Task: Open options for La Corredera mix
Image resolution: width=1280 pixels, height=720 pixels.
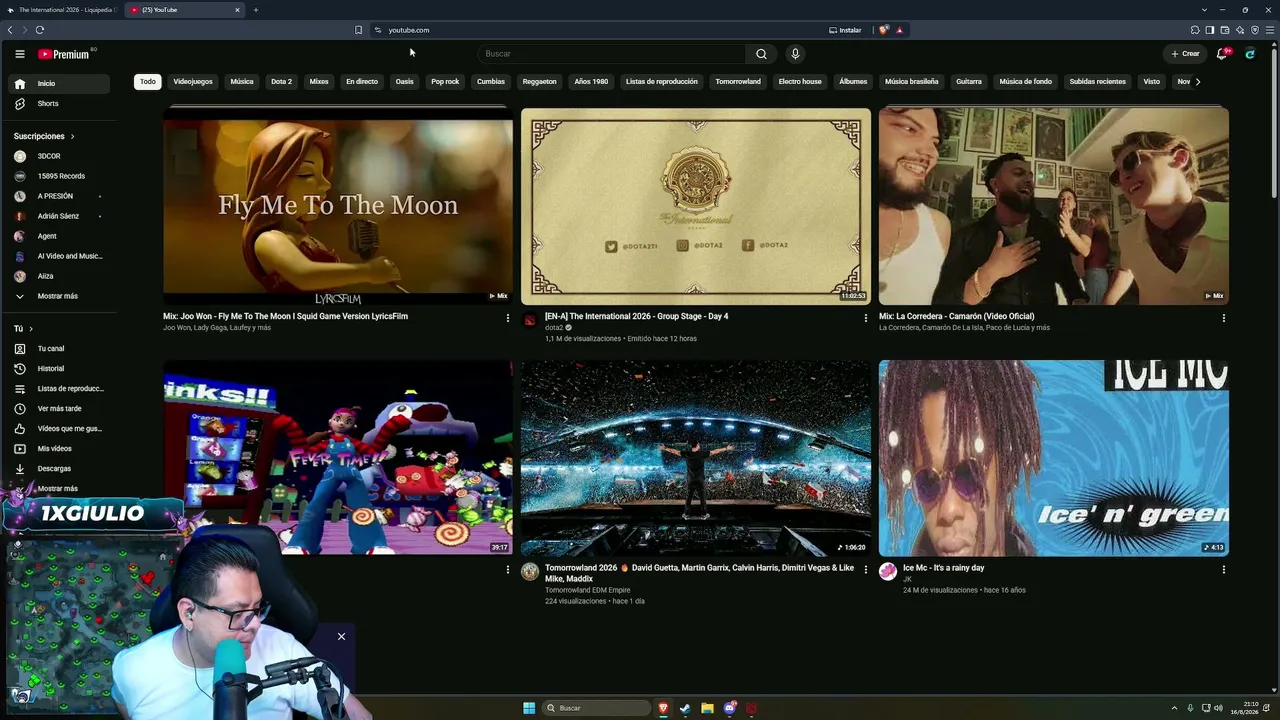Action: (1223, 318)
